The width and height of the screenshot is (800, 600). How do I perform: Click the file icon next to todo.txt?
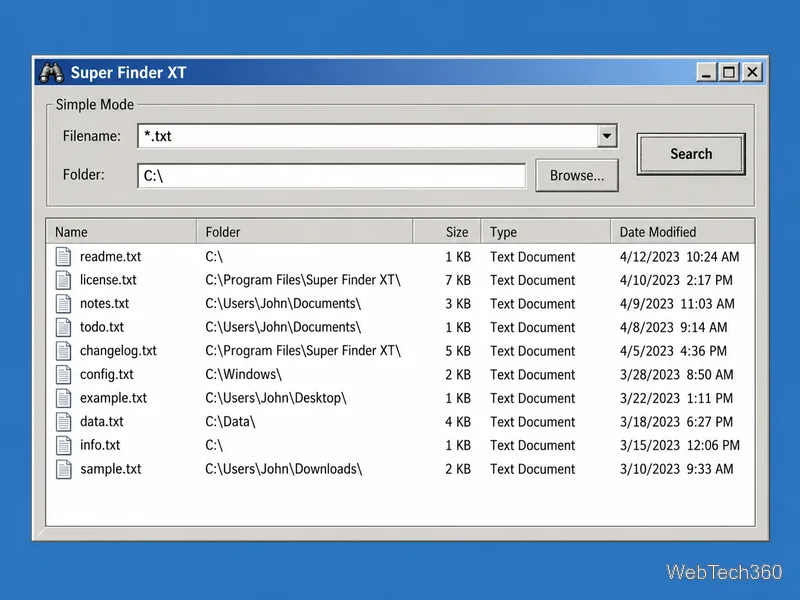(63, 327)
